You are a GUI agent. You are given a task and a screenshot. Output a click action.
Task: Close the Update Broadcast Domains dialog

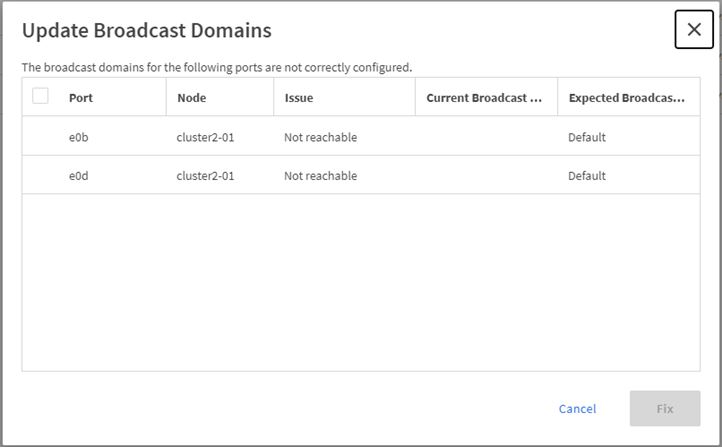[694, 30]
